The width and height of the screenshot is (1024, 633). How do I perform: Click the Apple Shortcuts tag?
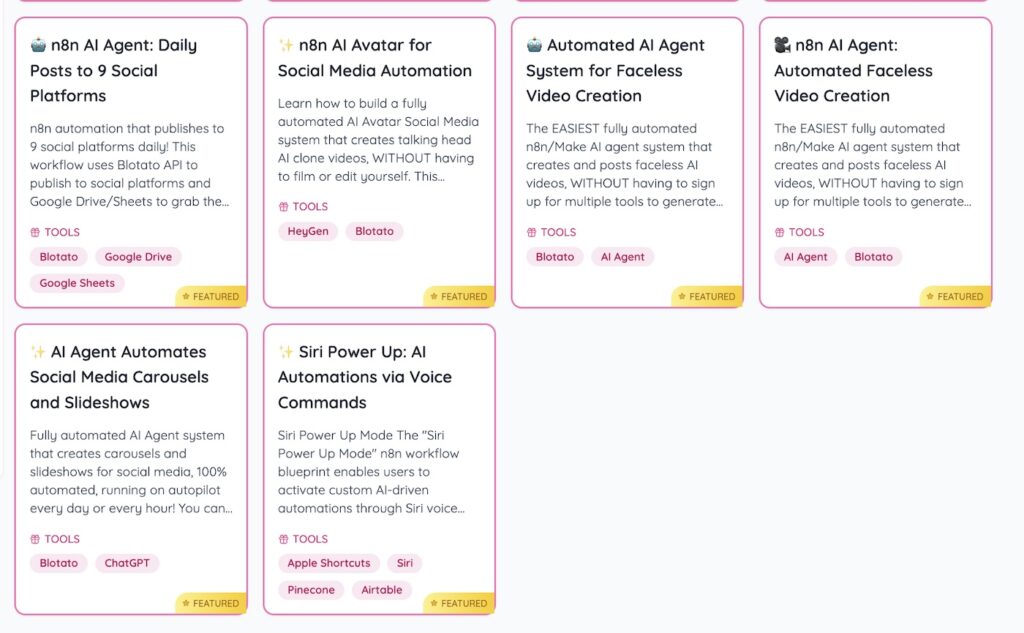(x=329, y=563)
